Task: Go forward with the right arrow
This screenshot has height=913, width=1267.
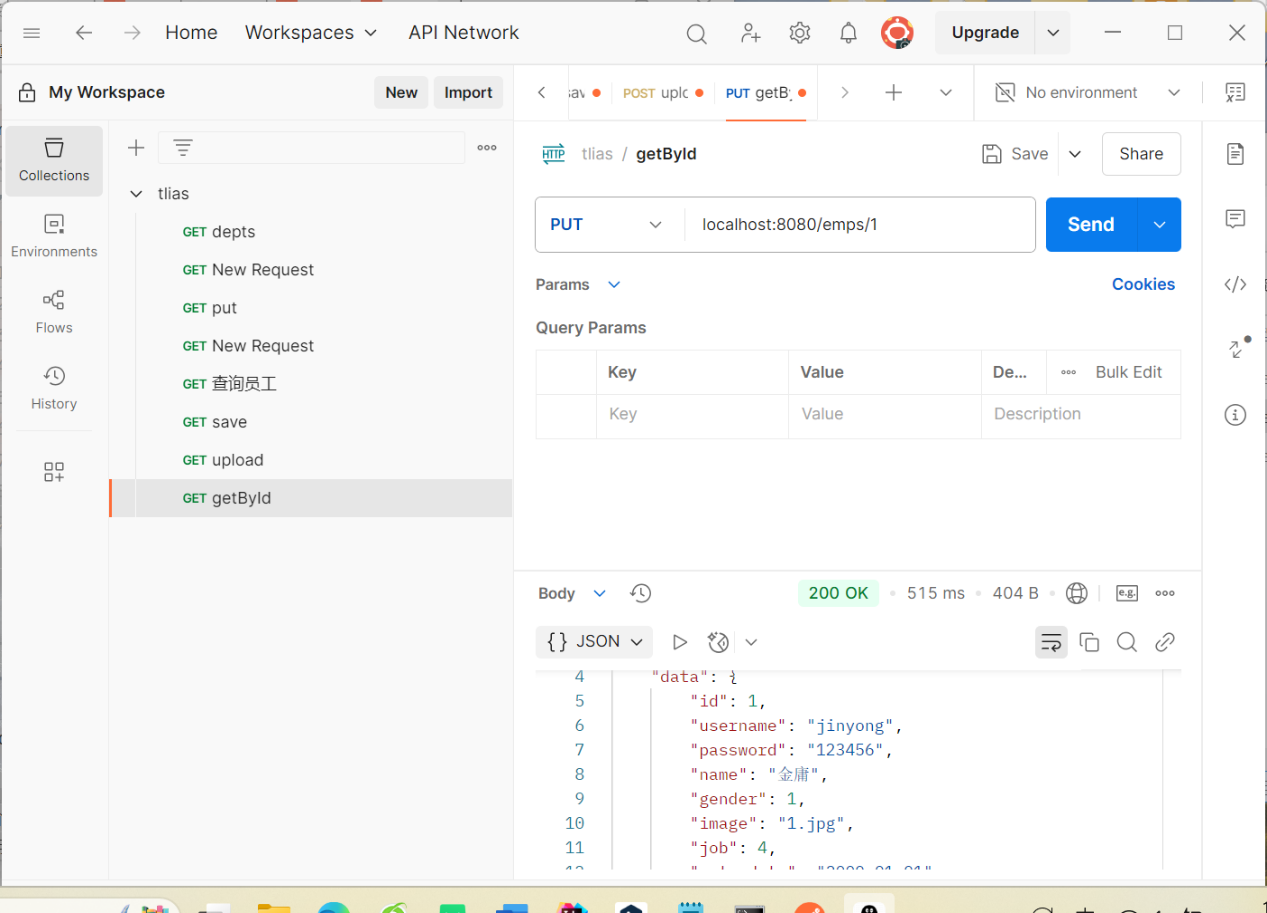Action: [132, 33]
